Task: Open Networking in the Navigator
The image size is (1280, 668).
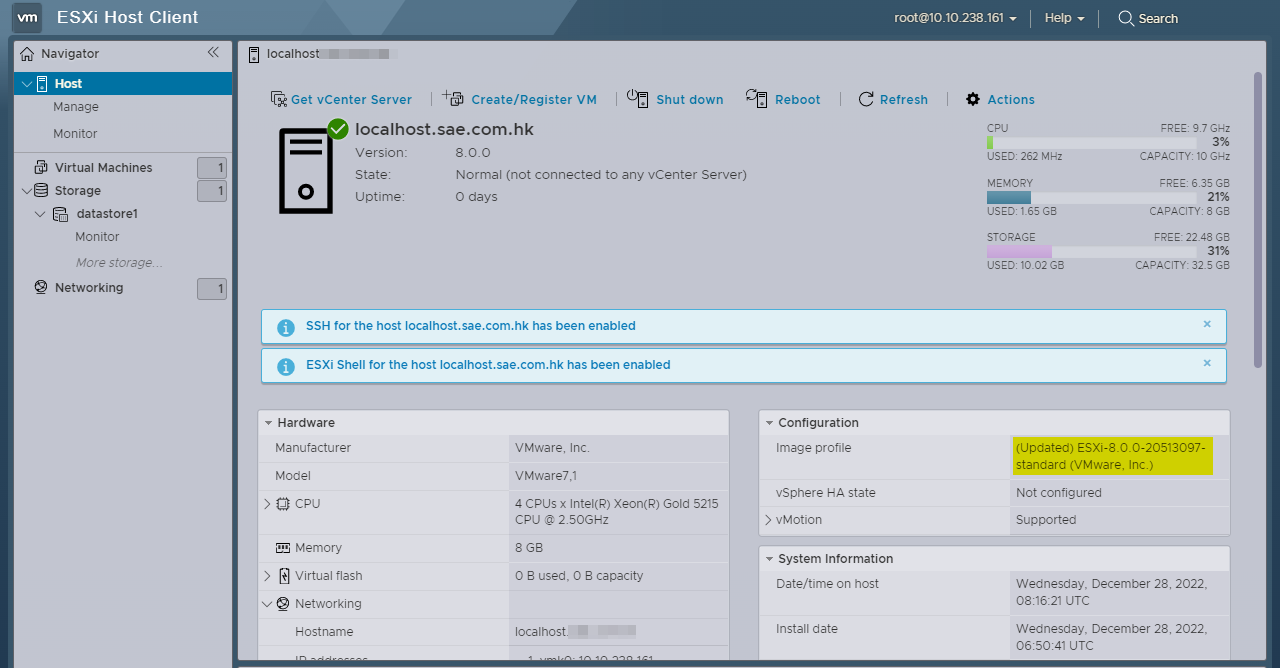Action: (89, 288)
